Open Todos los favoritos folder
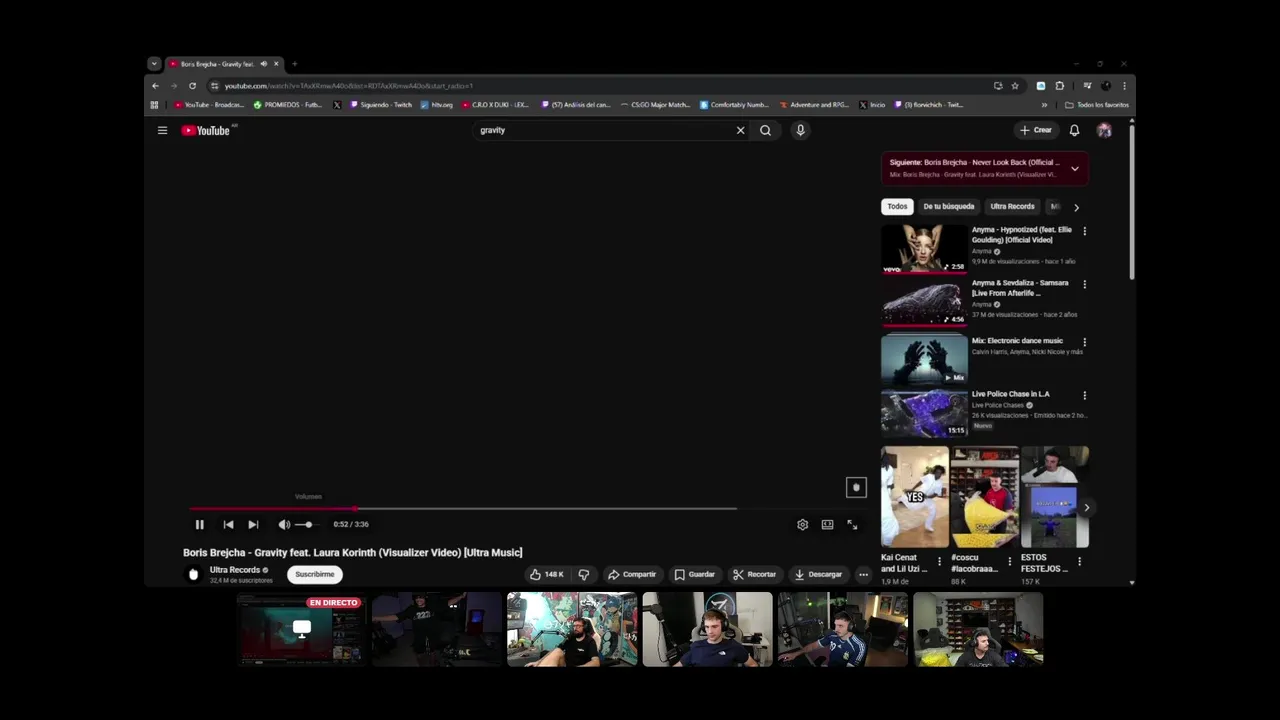Viewport: 1280px width, 720px height. [x=1097, y=105]
